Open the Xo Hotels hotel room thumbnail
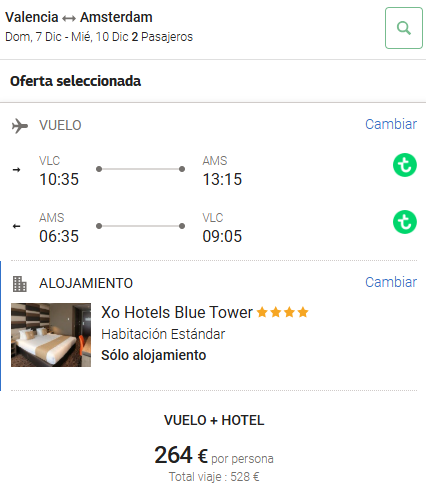This screenshot has width=426, height=483. click(51, 335)
